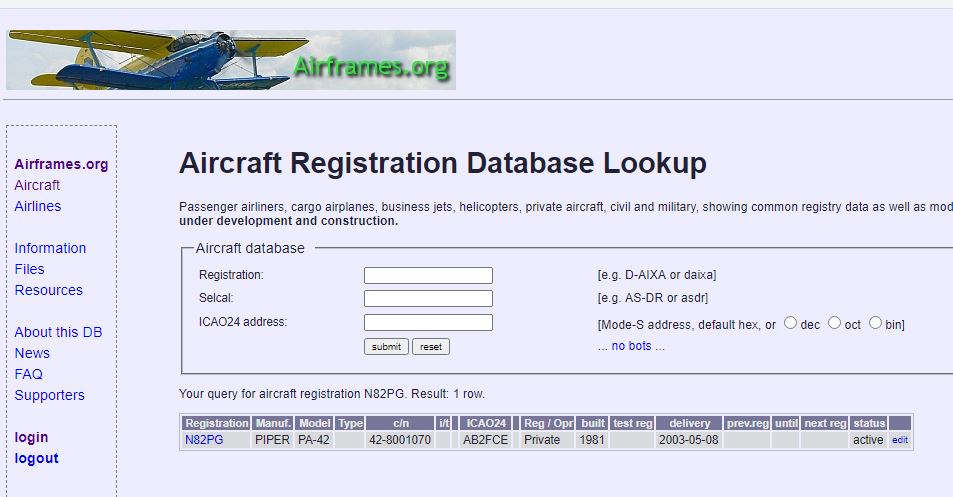Viewport: 953px width, 497px height.
Task: Click the next reg column header
Action: (825, 423)
